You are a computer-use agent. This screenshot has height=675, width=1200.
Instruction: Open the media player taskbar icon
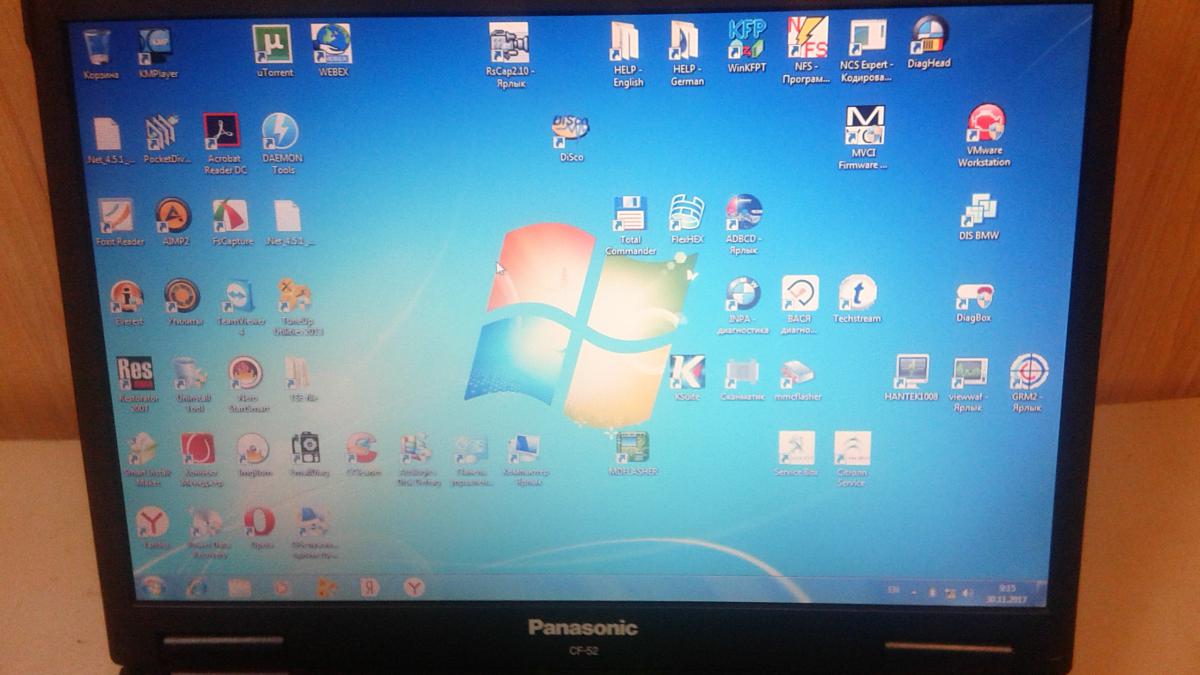[282, 588]
